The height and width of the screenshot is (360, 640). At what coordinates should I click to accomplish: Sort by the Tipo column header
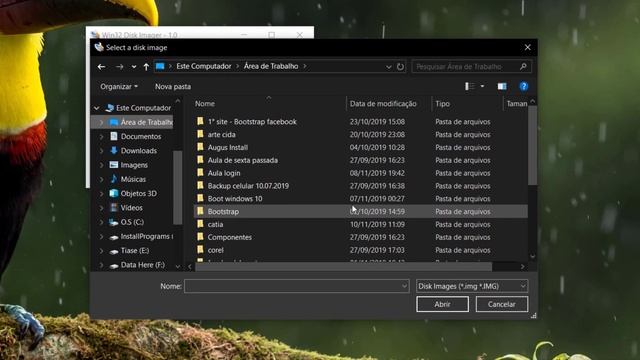click(x=442, y=104)
